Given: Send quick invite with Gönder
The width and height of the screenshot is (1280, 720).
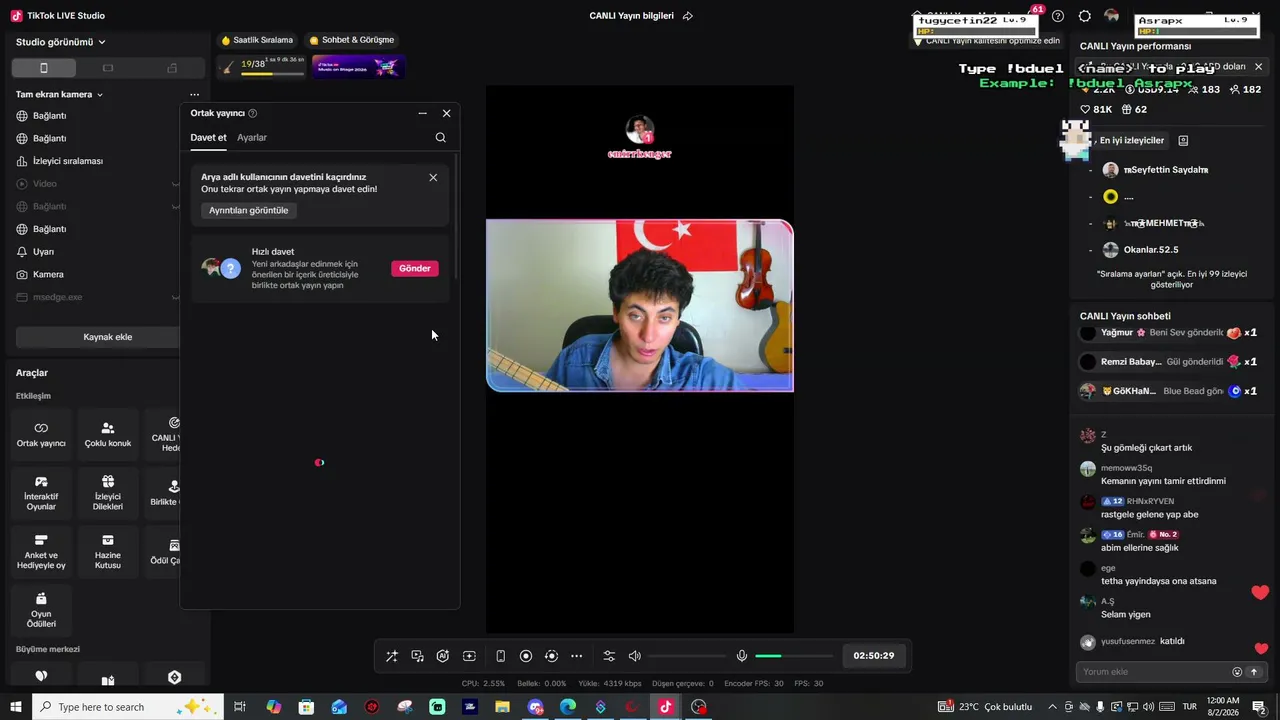Looking at the screenshot, I should (x=415, y=268).
